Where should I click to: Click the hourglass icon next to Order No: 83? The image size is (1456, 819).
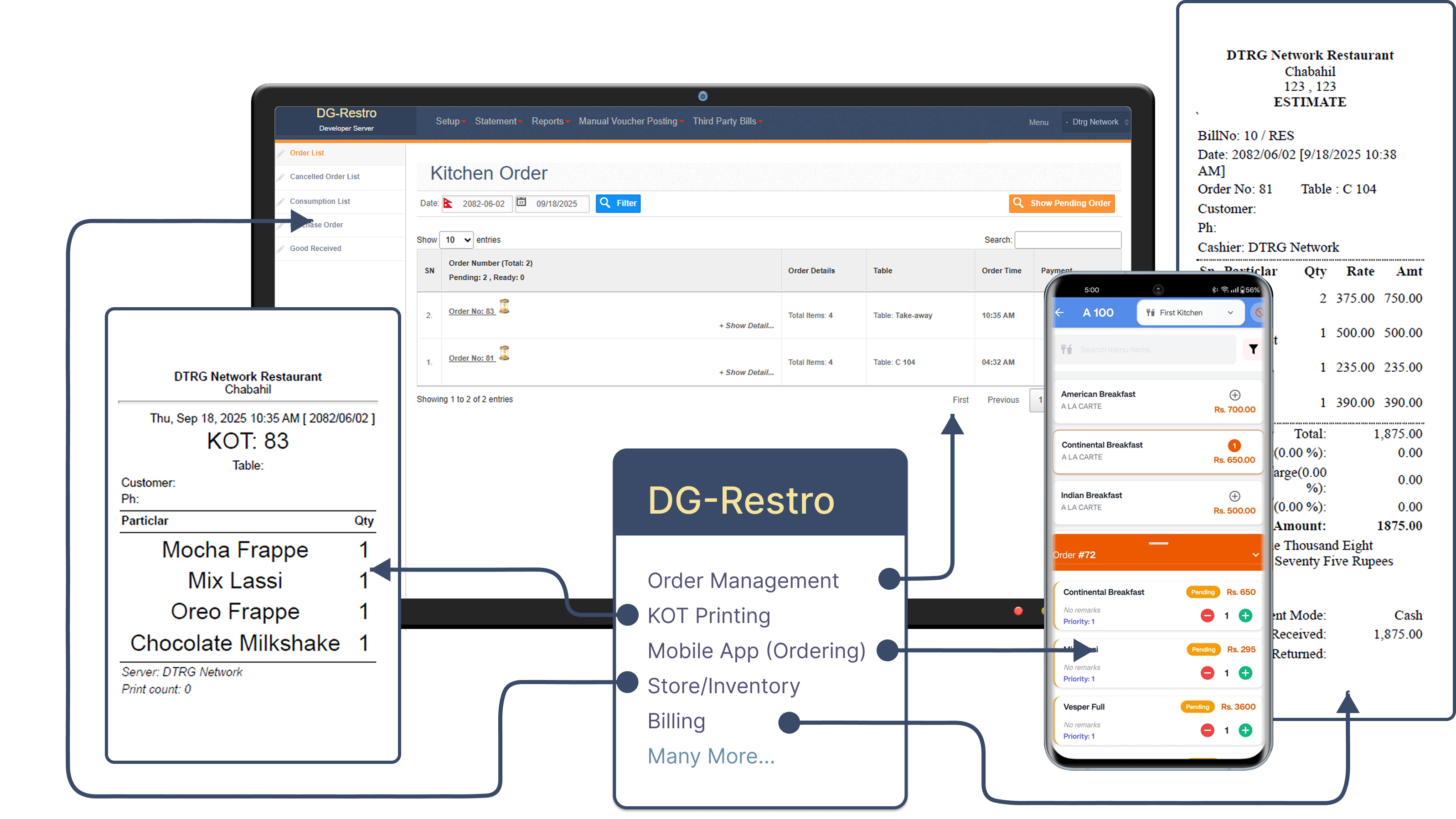504,308
